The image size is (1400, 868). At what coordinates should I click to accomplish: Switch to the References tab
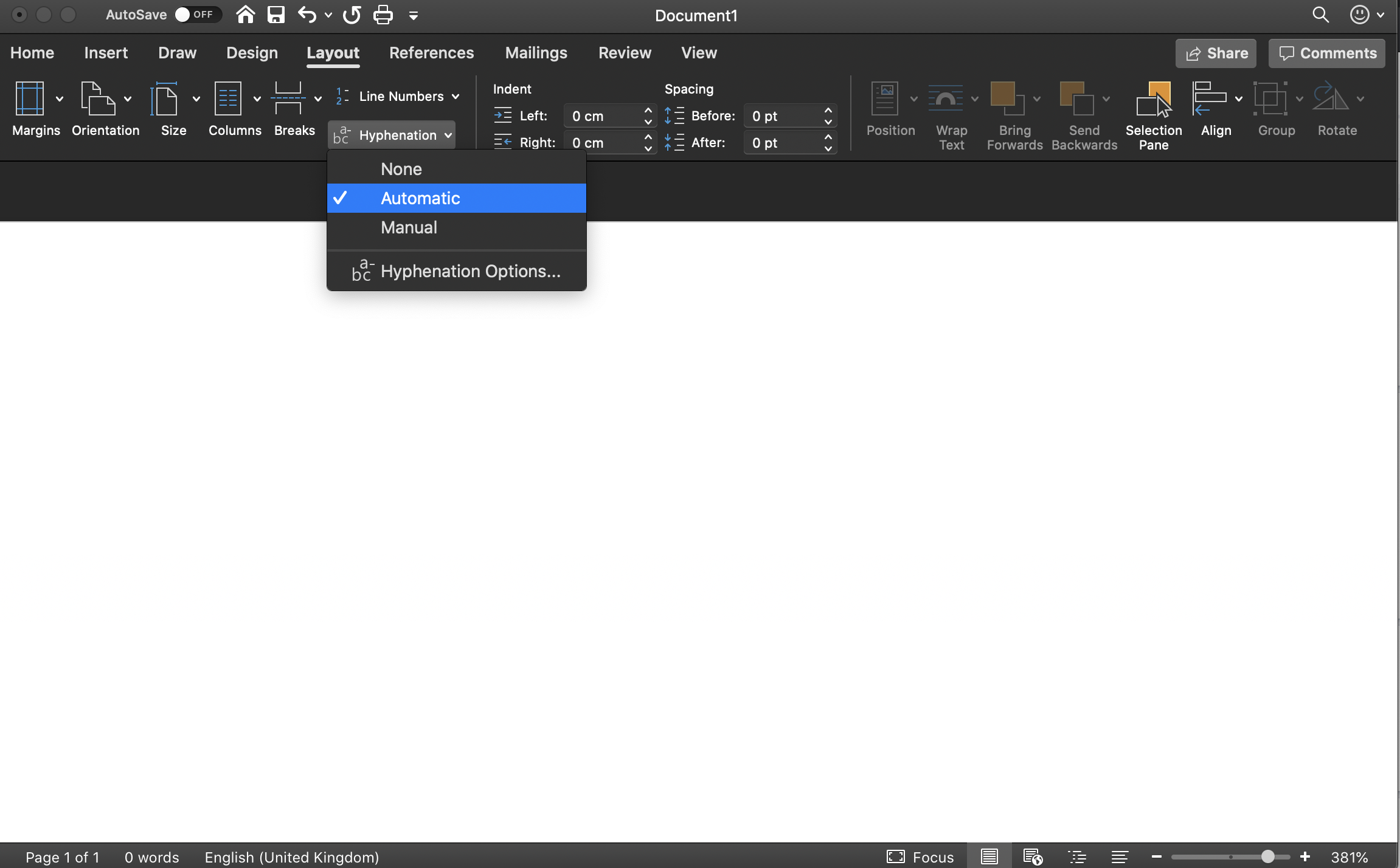(x=431, y=53)
